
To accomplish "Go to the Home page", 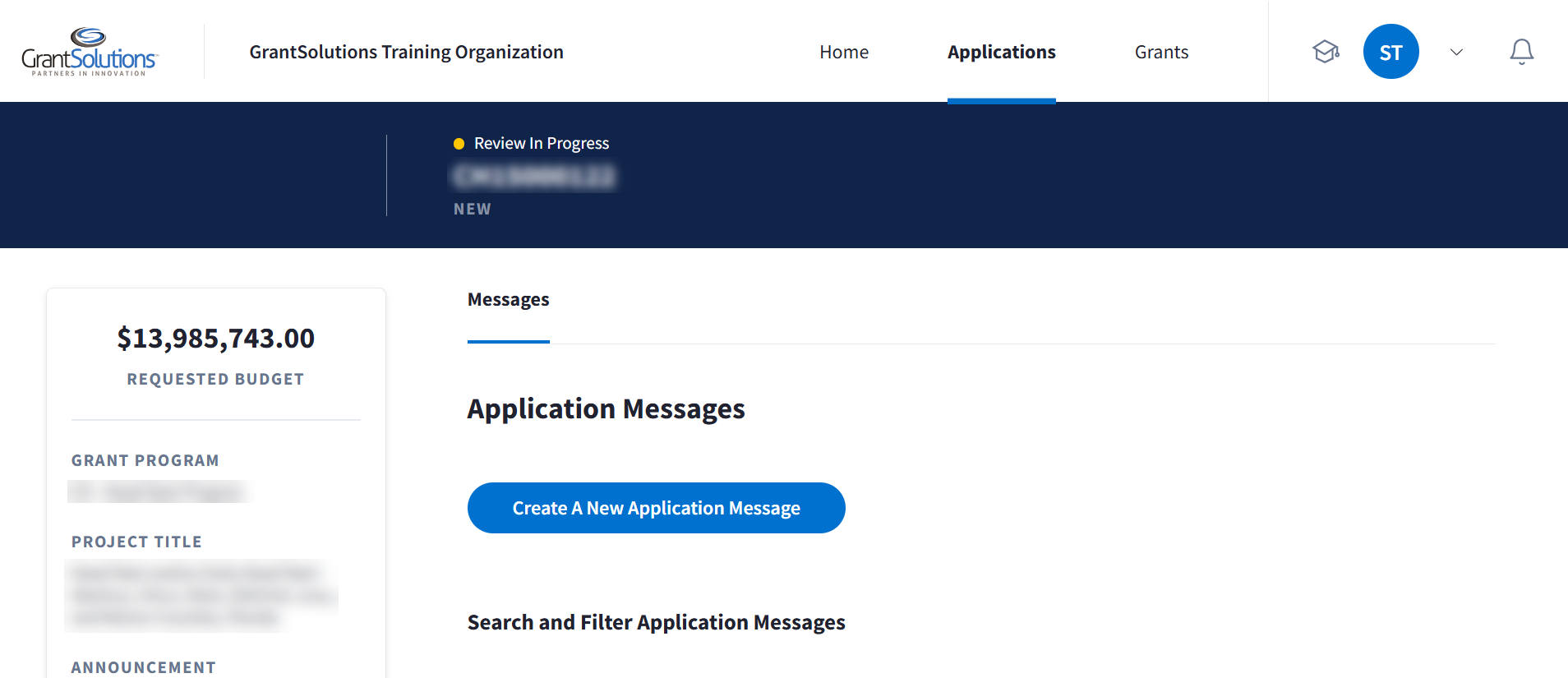I will 843,52.
